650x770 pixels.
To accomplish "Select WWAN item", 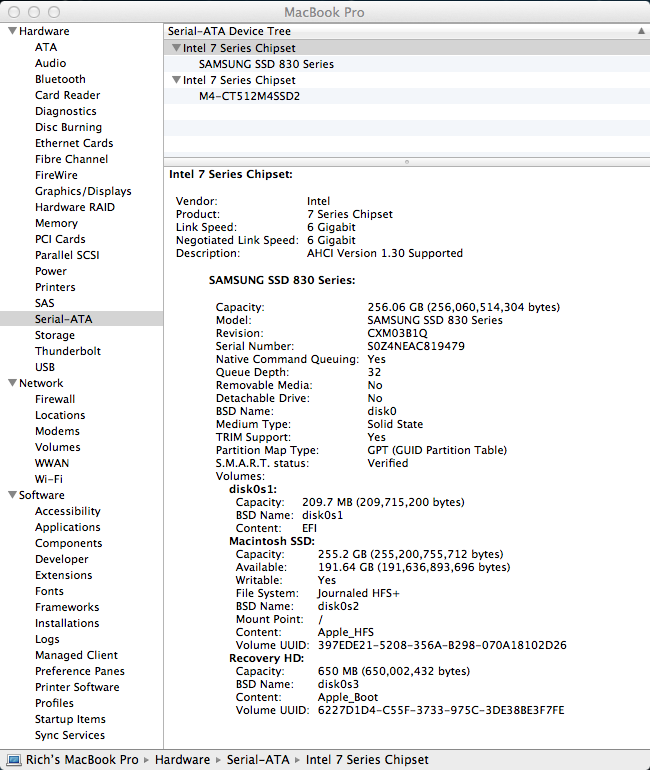I will click(52, 463).
